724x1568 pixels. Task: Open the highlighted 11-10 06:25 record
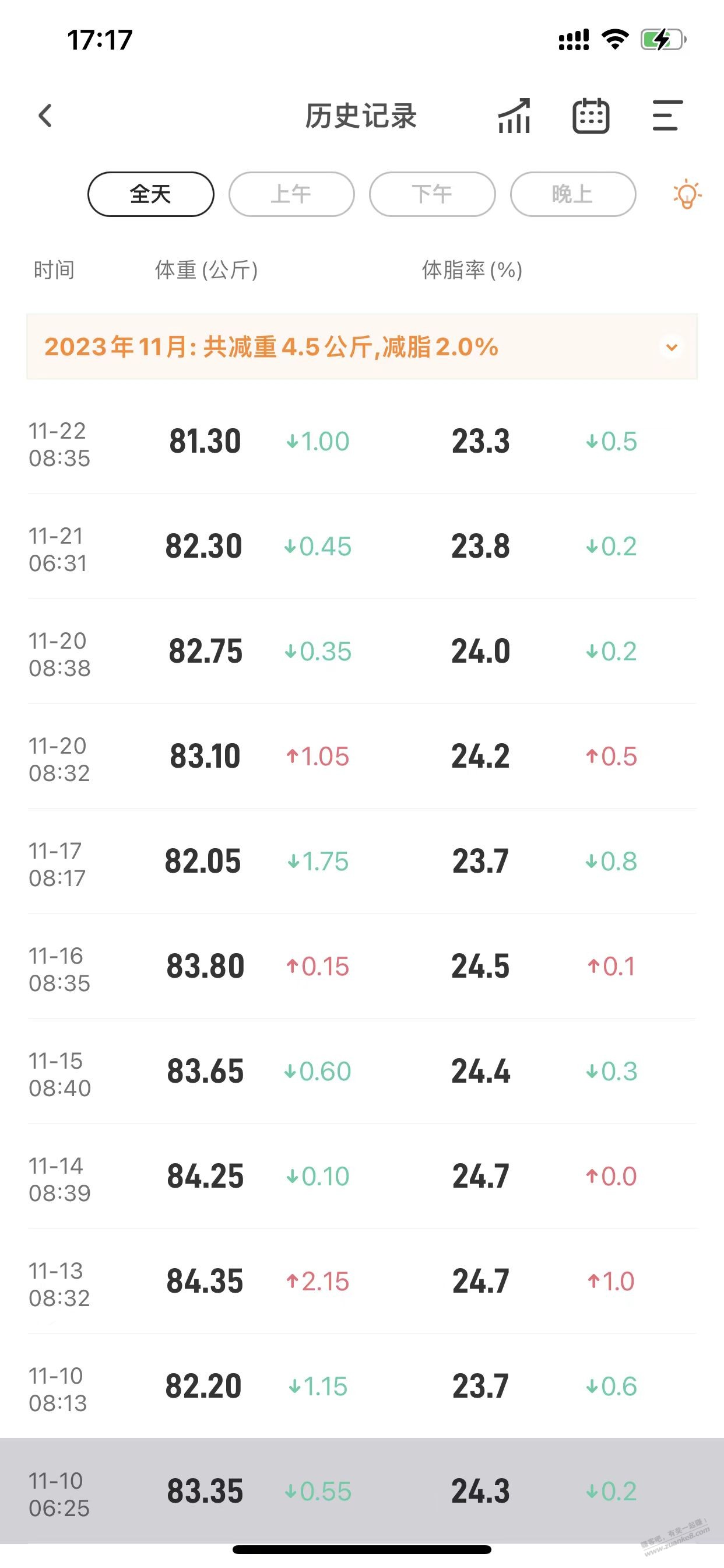[x=362, y=1492]
